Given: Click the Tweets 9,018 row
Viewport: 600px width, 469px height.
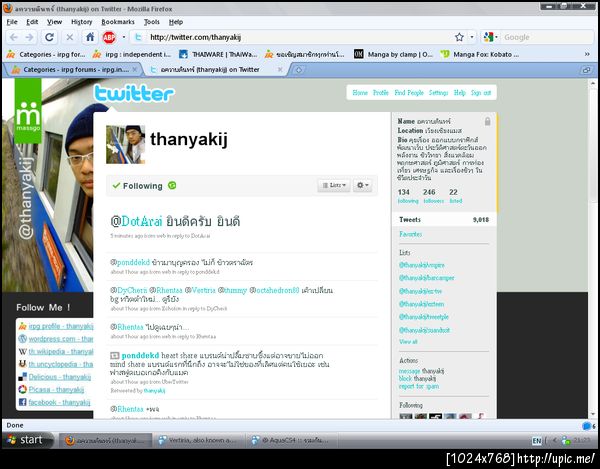Looking at the screenshot, I should (x=444, y=220).
